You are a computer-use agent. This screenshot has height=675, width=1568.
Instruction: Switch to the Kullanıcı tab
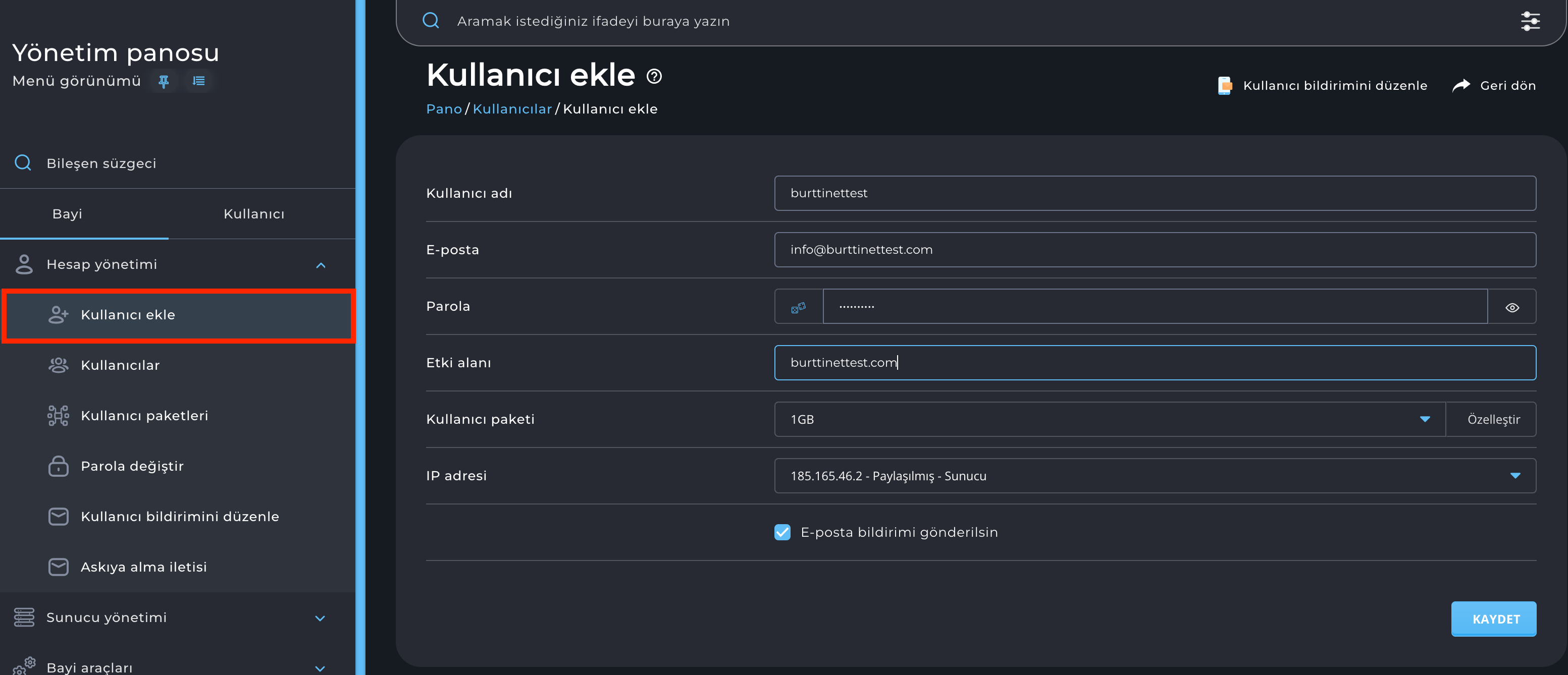coord(254,214)
